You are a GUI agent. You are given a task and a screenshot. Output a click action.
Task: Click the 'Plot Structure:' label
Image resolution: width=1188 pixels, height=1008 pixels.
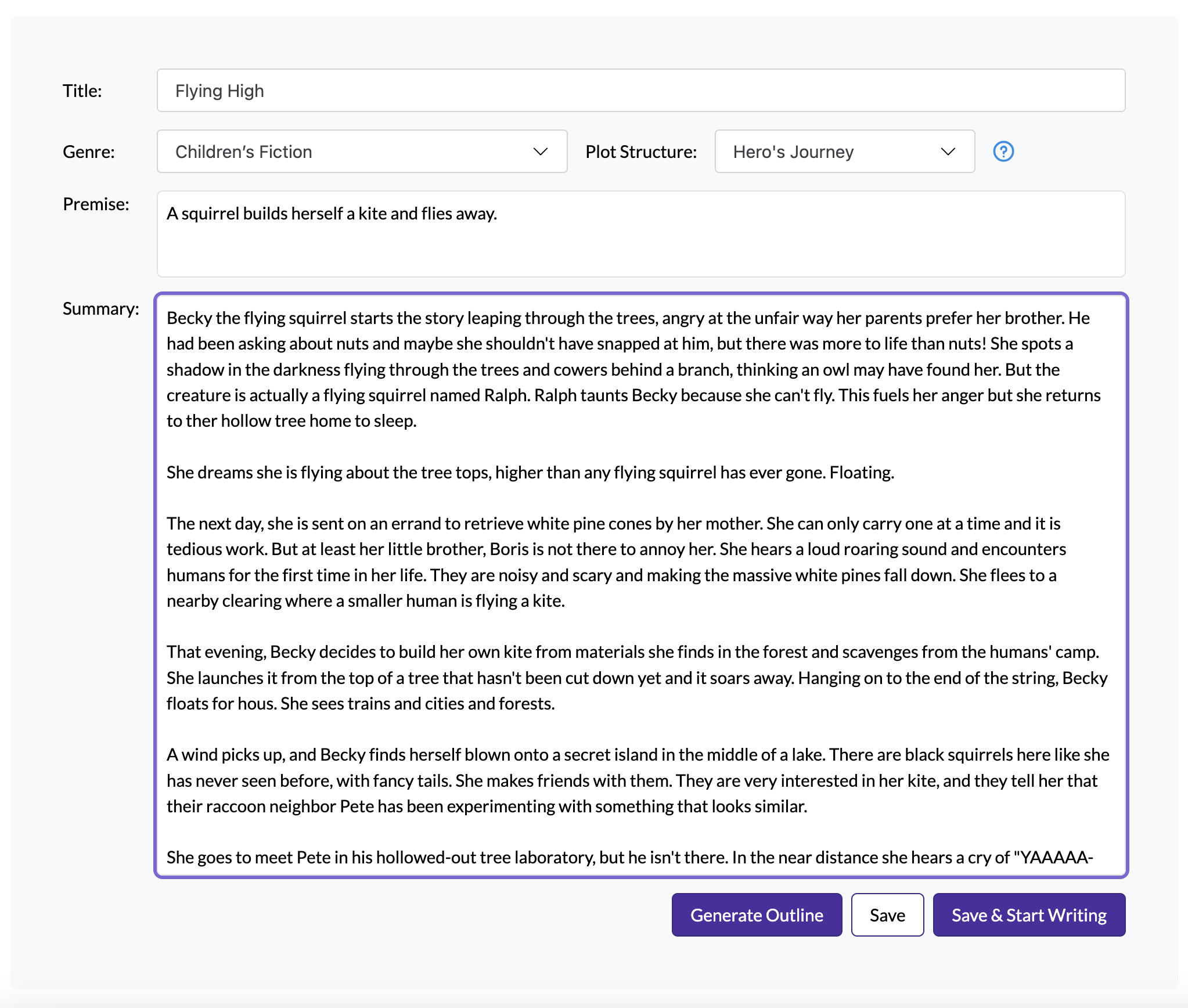click(641, 152)
